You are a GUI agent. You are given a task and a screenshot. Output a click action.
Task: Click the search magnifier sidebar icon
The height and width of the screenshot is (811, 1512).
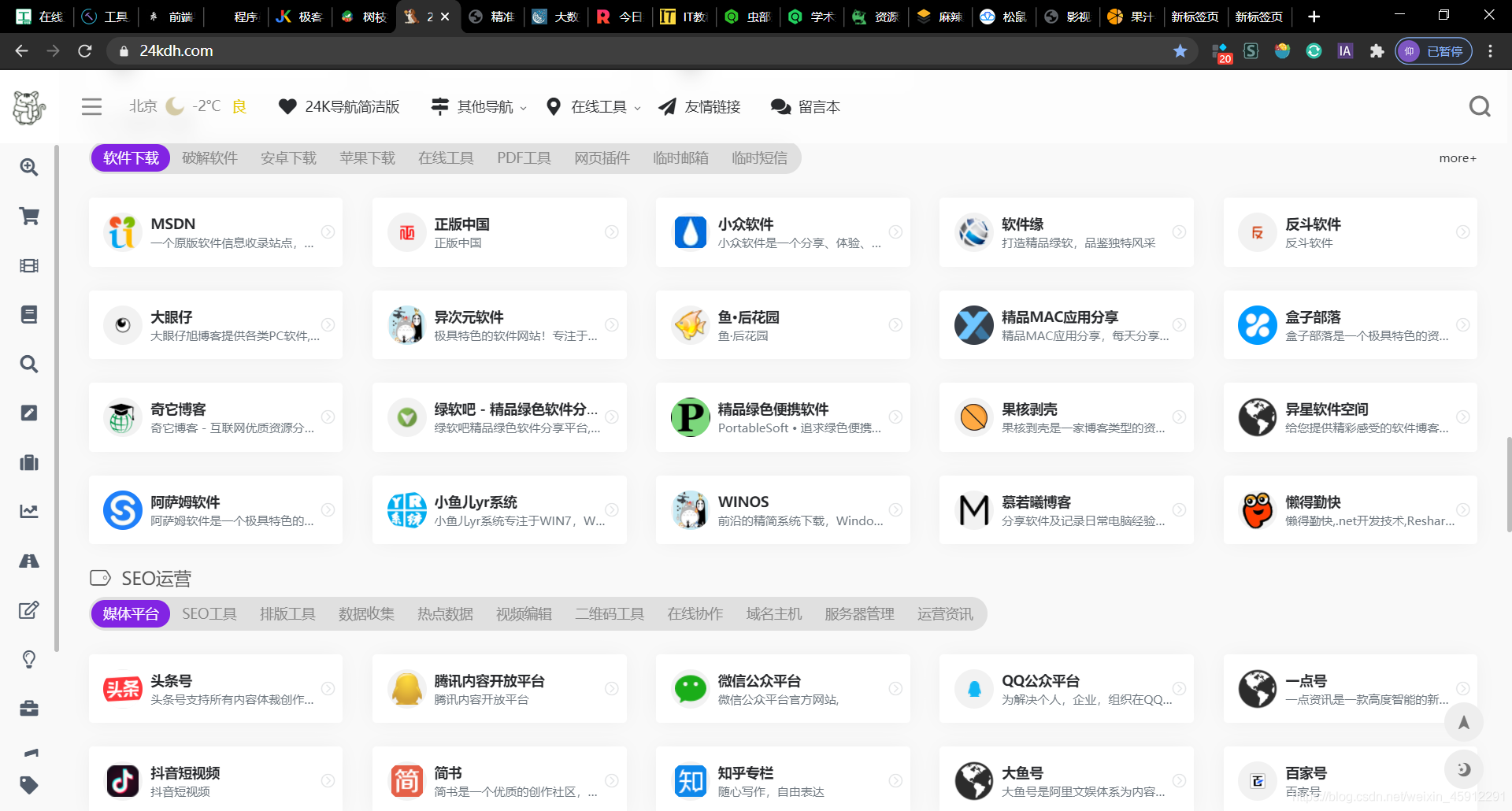(x=29, y=364)
